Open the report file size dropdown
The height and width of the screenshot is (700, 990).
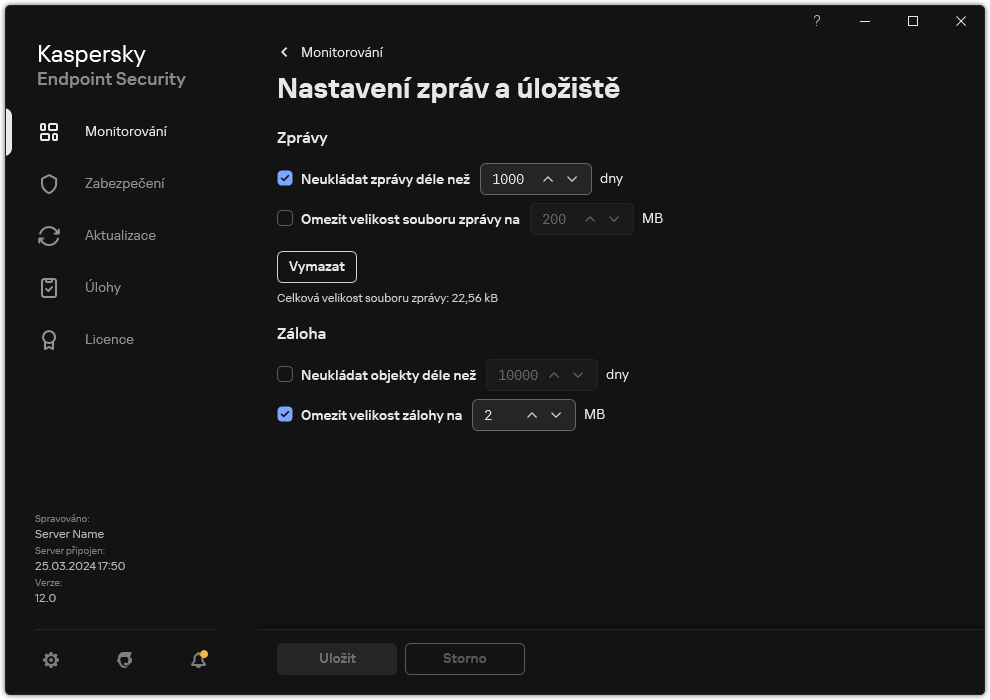tap(616, 218)
